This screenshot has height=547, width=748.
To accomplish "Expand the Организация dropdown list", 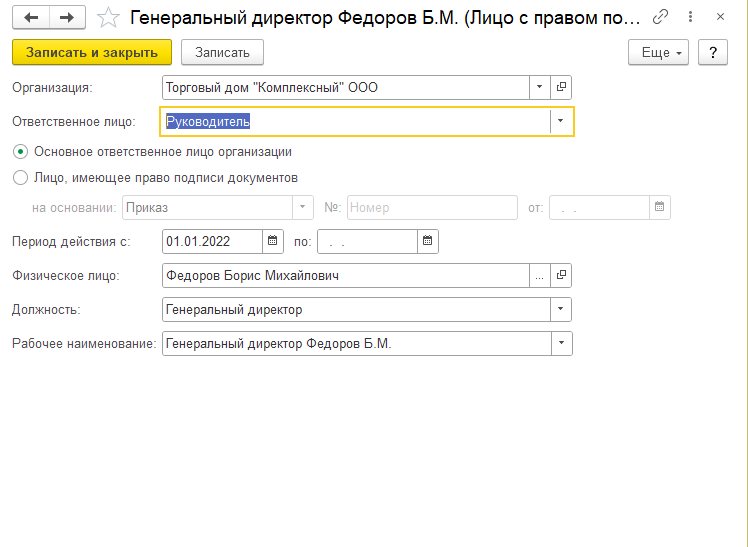I will tap(540, 87).
